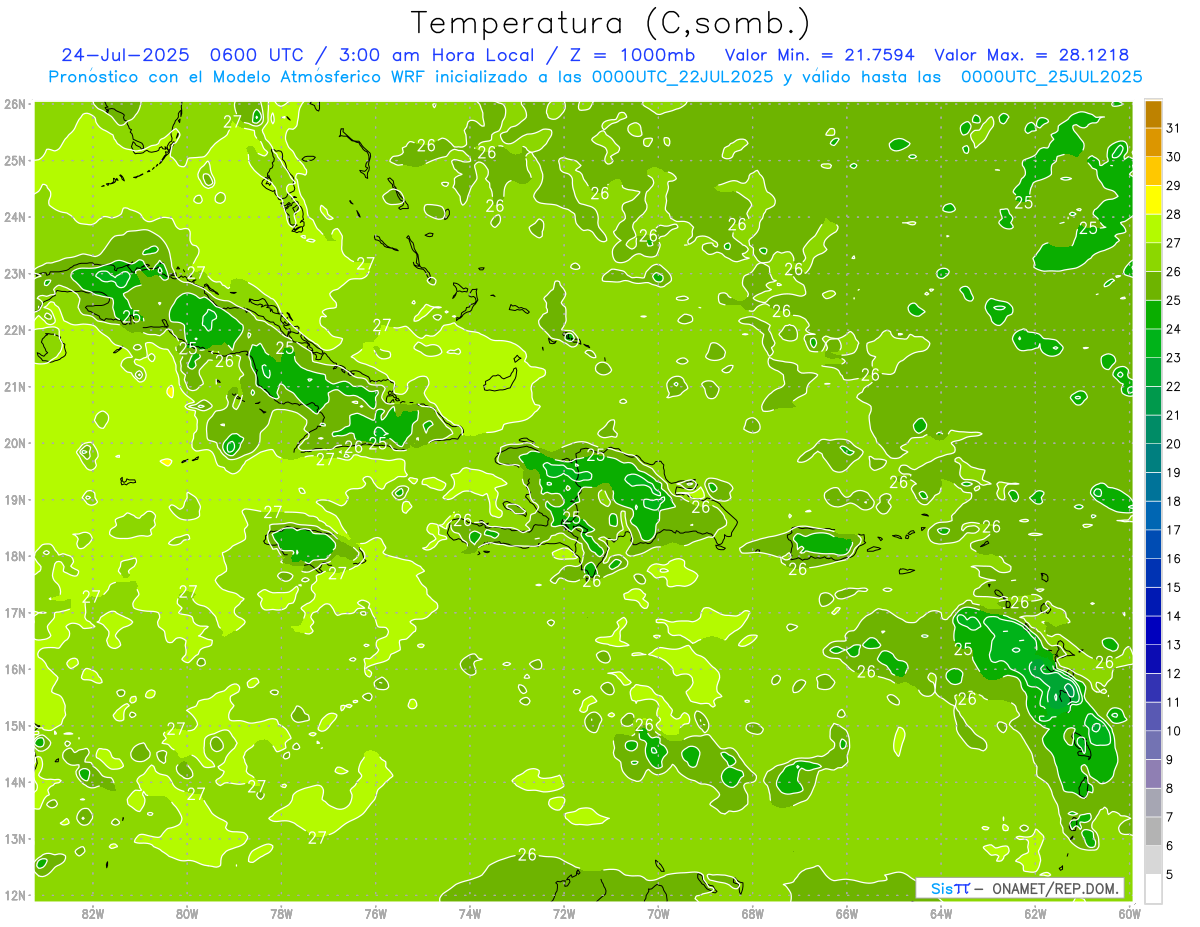The image size is (1200, 927).
Task: Click the "0000UTC_22JUL2025" initialization time
Action: tap(683, 77)
